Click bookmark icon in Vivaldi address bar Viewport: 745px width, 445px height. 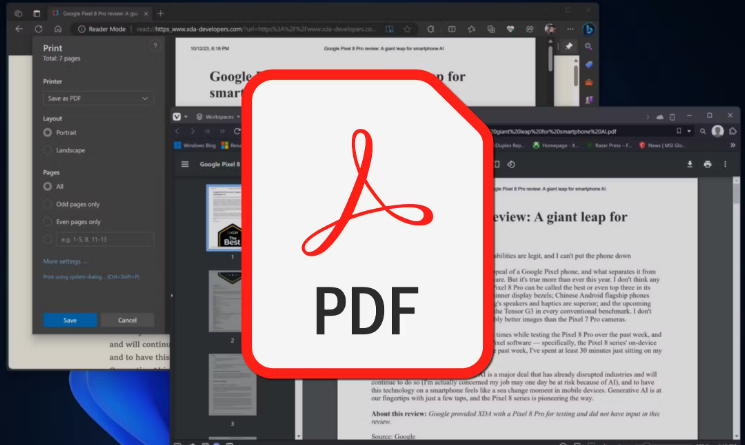click(x=679, y=131)
